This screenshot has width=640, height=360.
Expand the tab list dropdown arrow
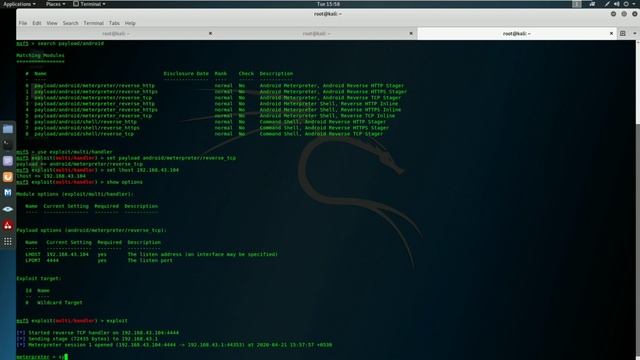pyautogui.click(x=635, y=33)
